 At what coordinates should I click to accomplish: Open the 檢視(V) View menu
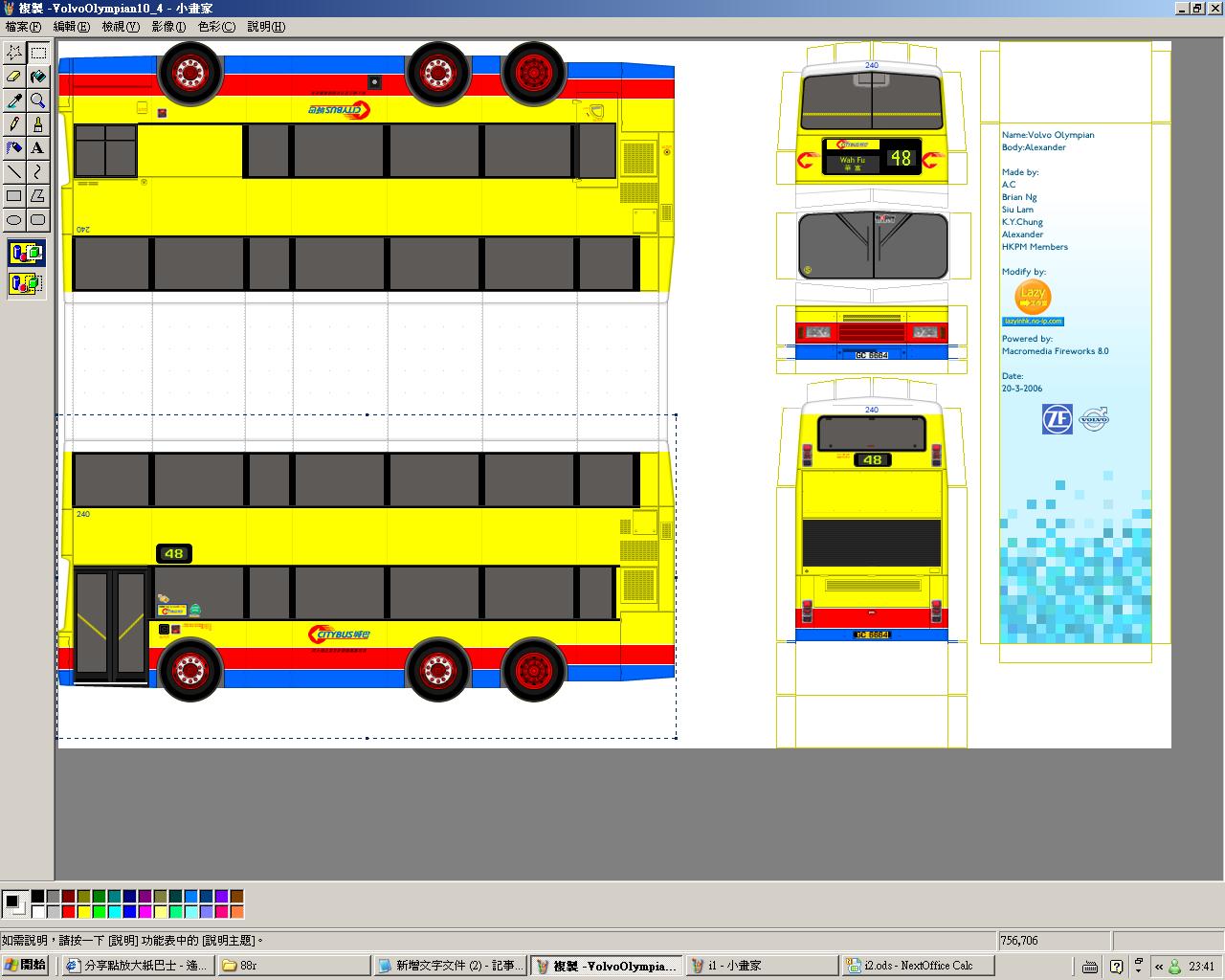[x=121, y=27]
